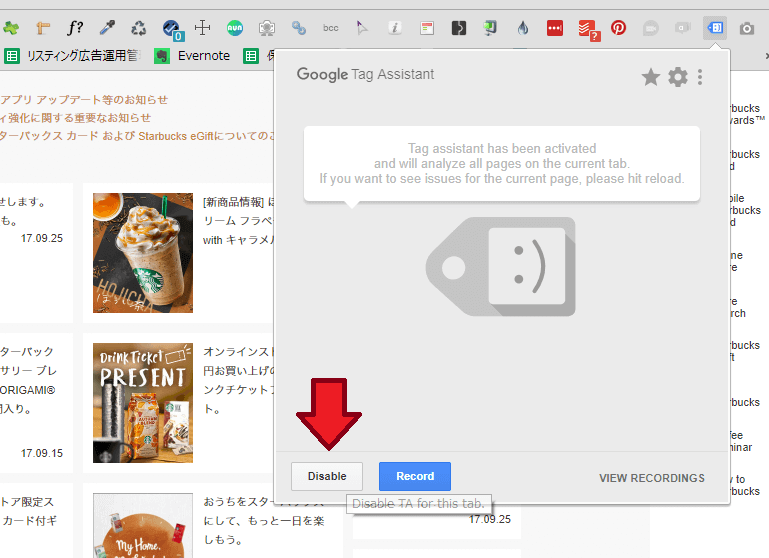
Task: Open the blue chain link extension
Action: (x=299, y=28)
